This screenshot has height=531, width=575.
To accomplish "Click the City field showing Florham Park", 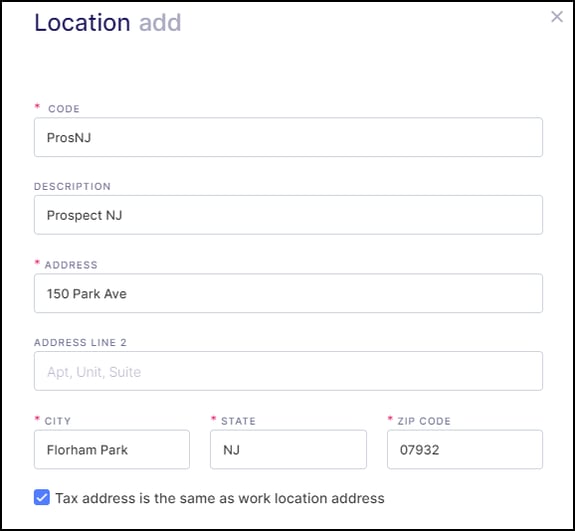I will [112, 450].
